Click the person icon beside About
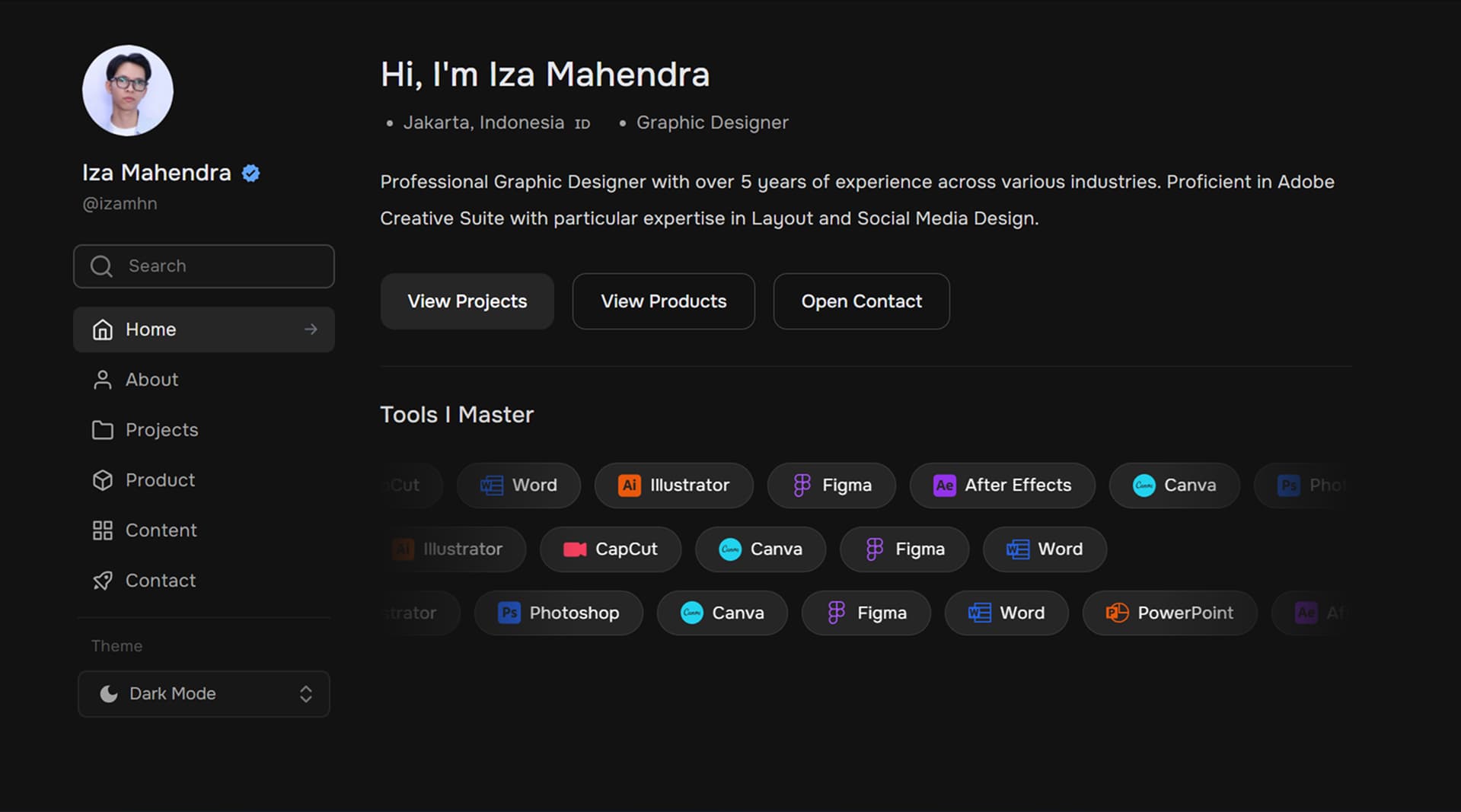 [103, 380]
